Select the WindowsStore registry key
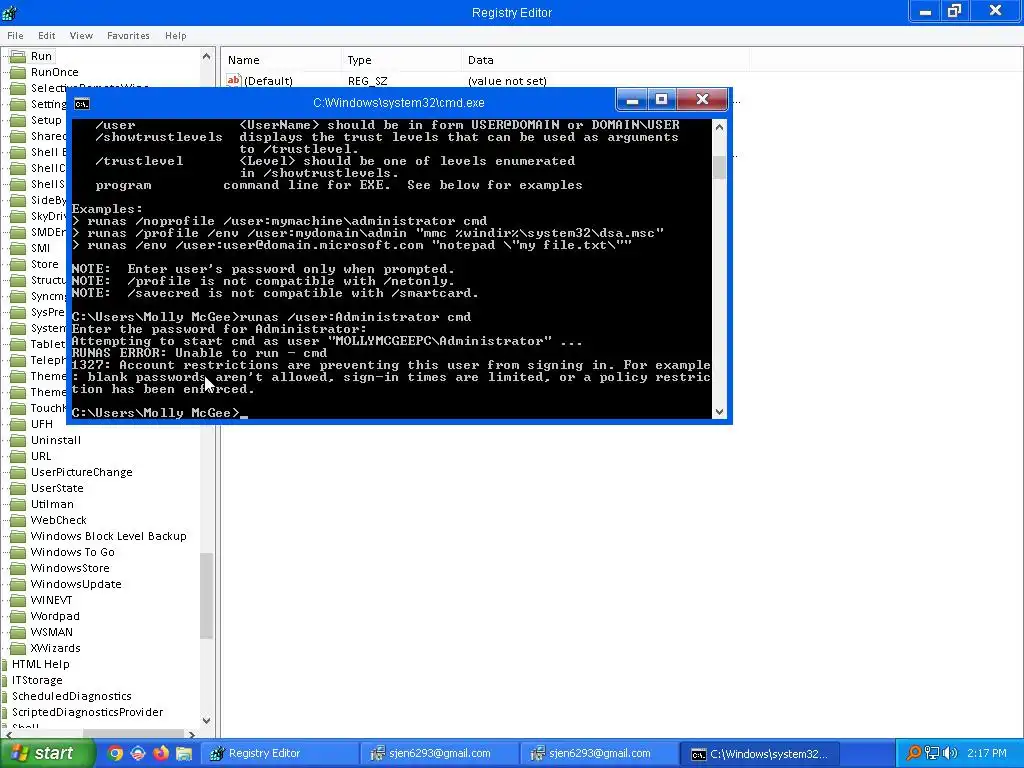This screenshot has height=768, width=1024. click(x=70, y=568)
